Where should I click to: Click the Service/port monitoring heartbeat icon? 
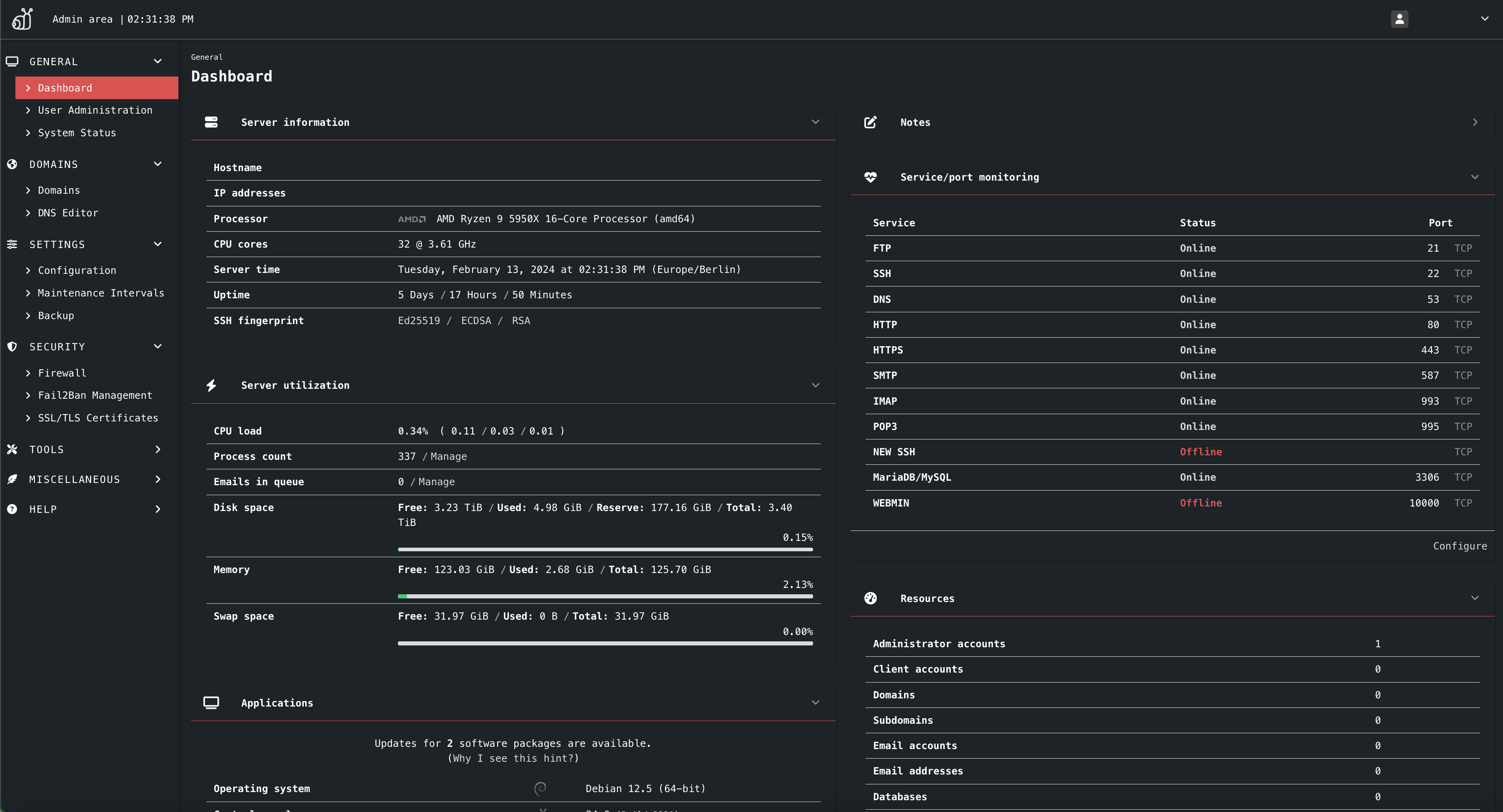(870, 177)
